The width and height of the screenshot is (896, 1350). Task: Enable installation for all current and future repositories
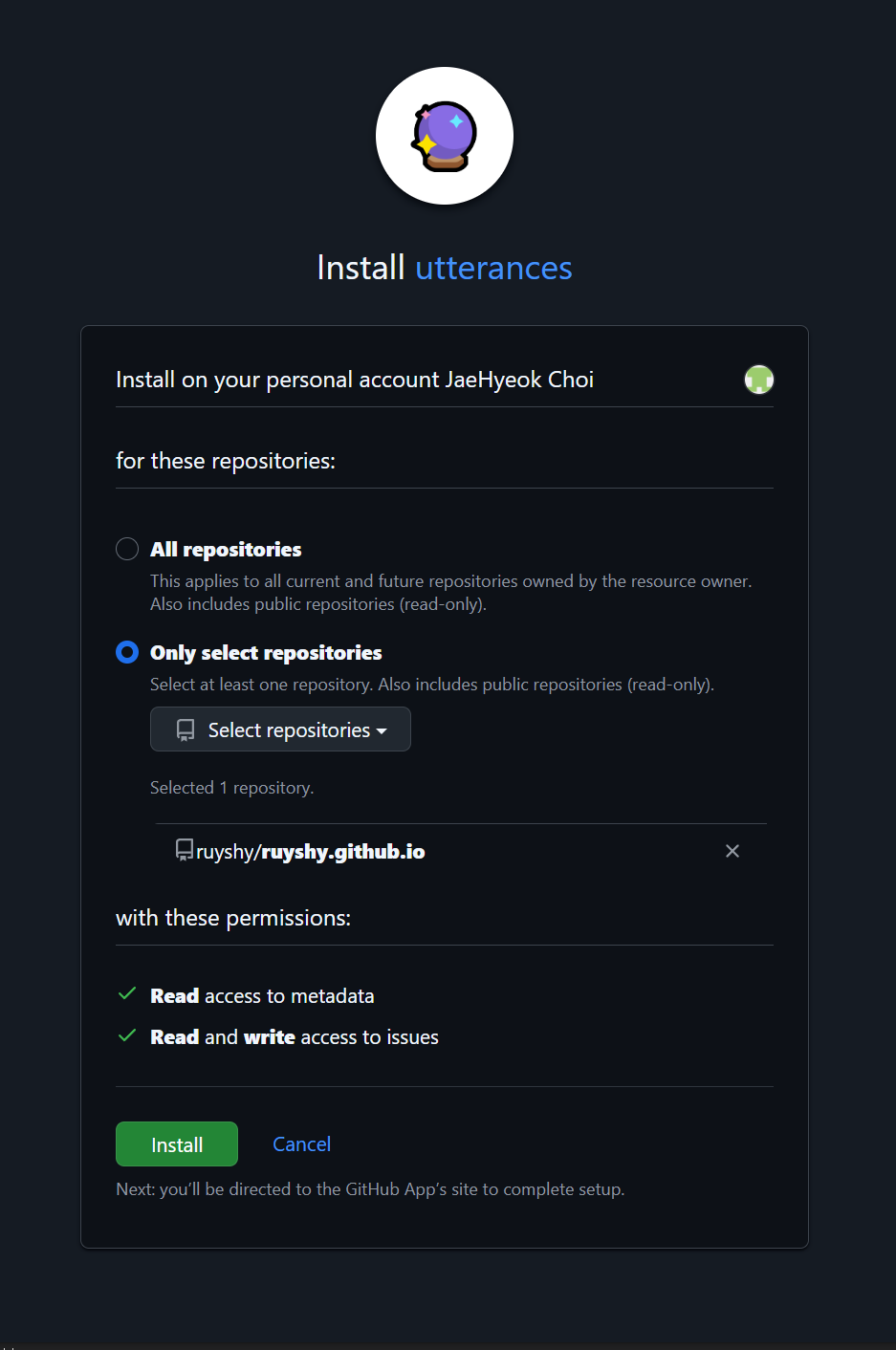(x=126, y=548)
